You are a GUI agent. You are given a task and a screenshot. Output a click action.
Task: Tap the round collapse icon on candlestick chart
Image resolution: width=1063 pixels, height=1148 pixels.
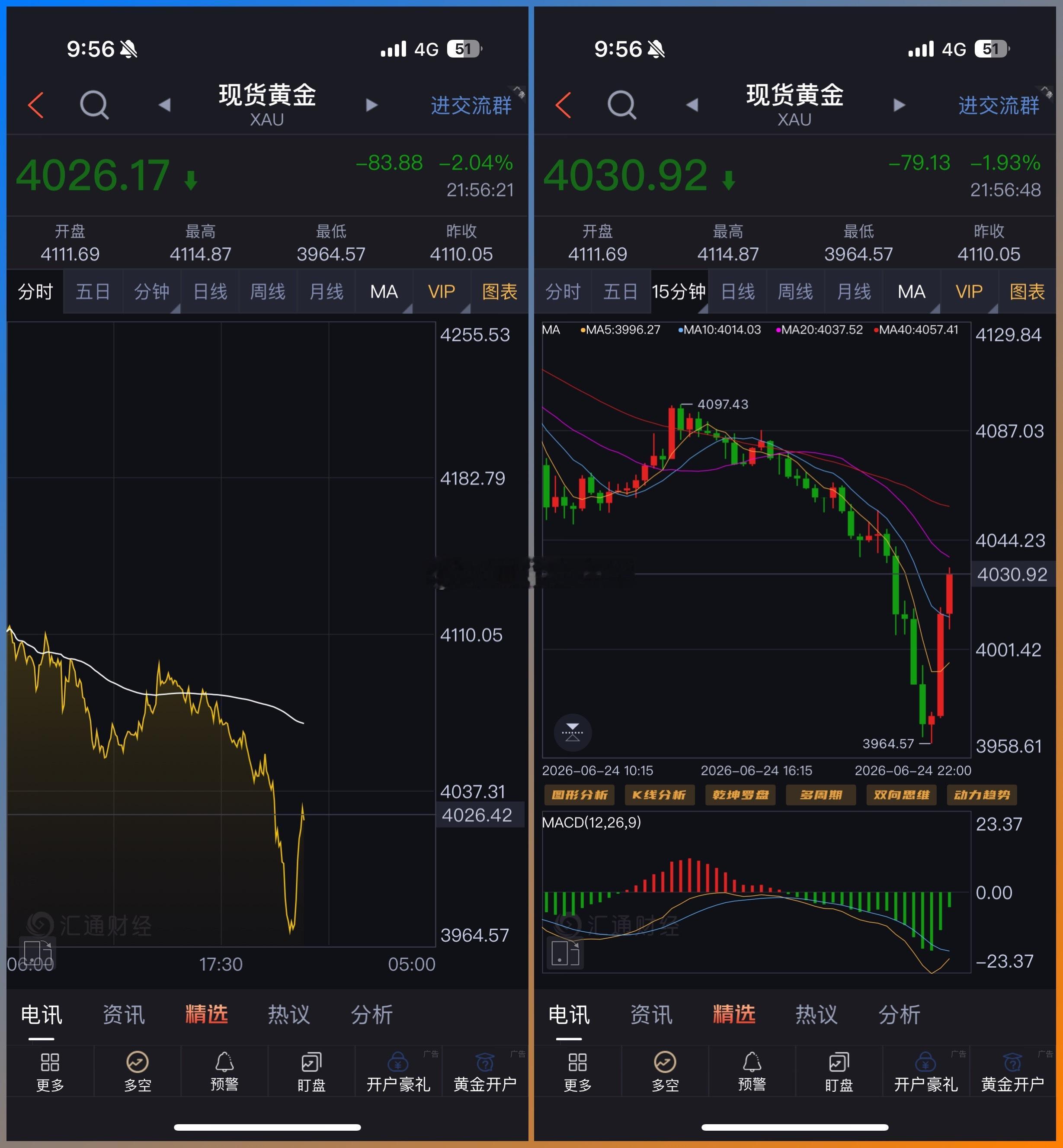[x=572, y=733]
